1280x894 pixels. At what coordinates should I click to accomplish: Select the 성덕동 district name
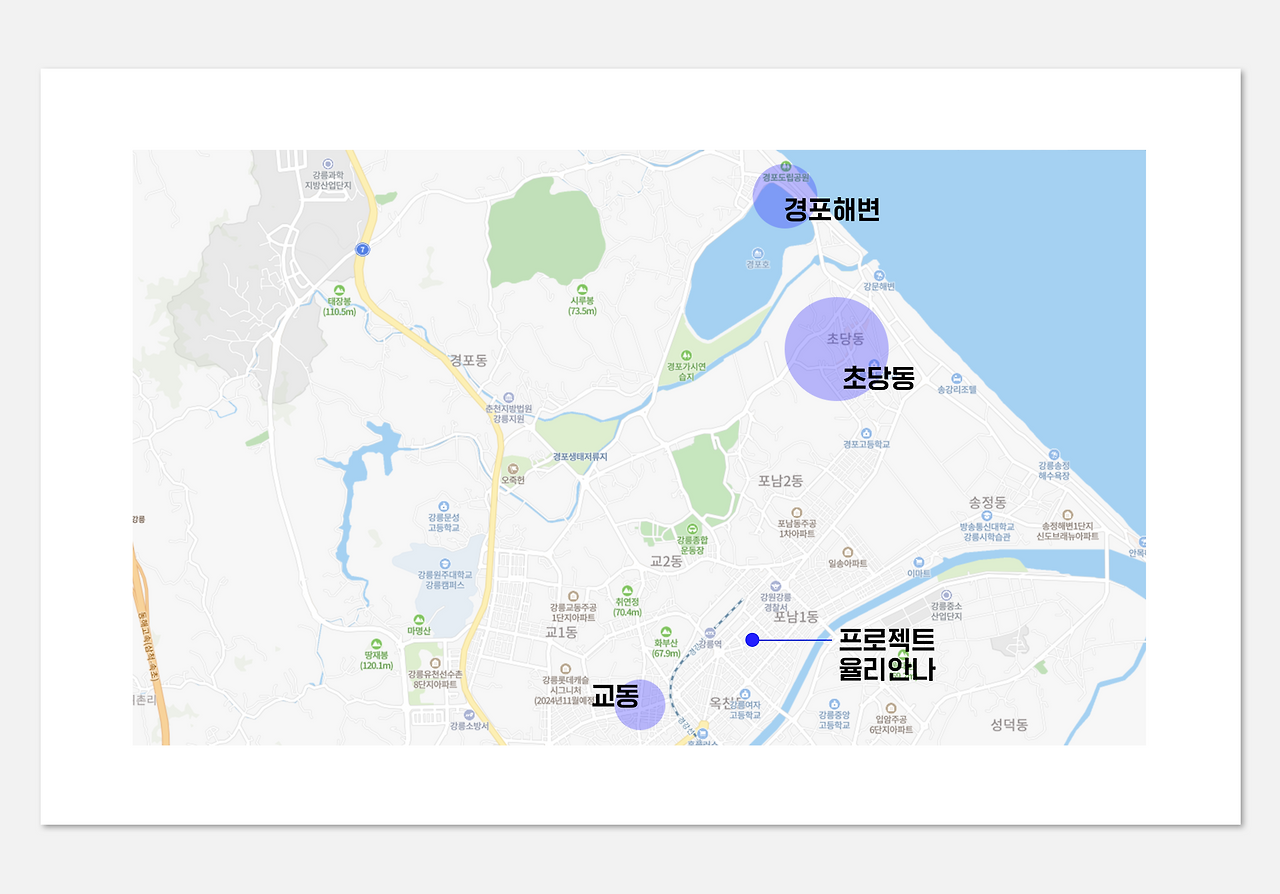pos(1009,725)
